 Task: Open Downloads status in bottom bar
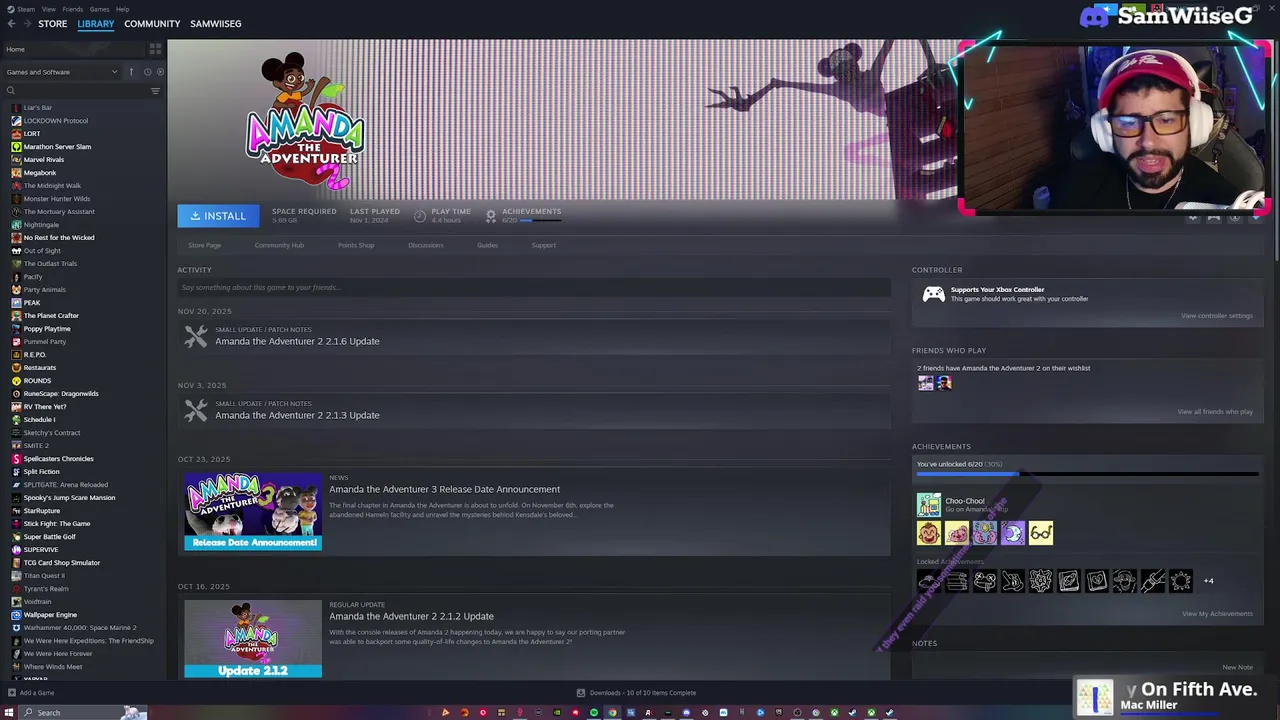(637, 693)
